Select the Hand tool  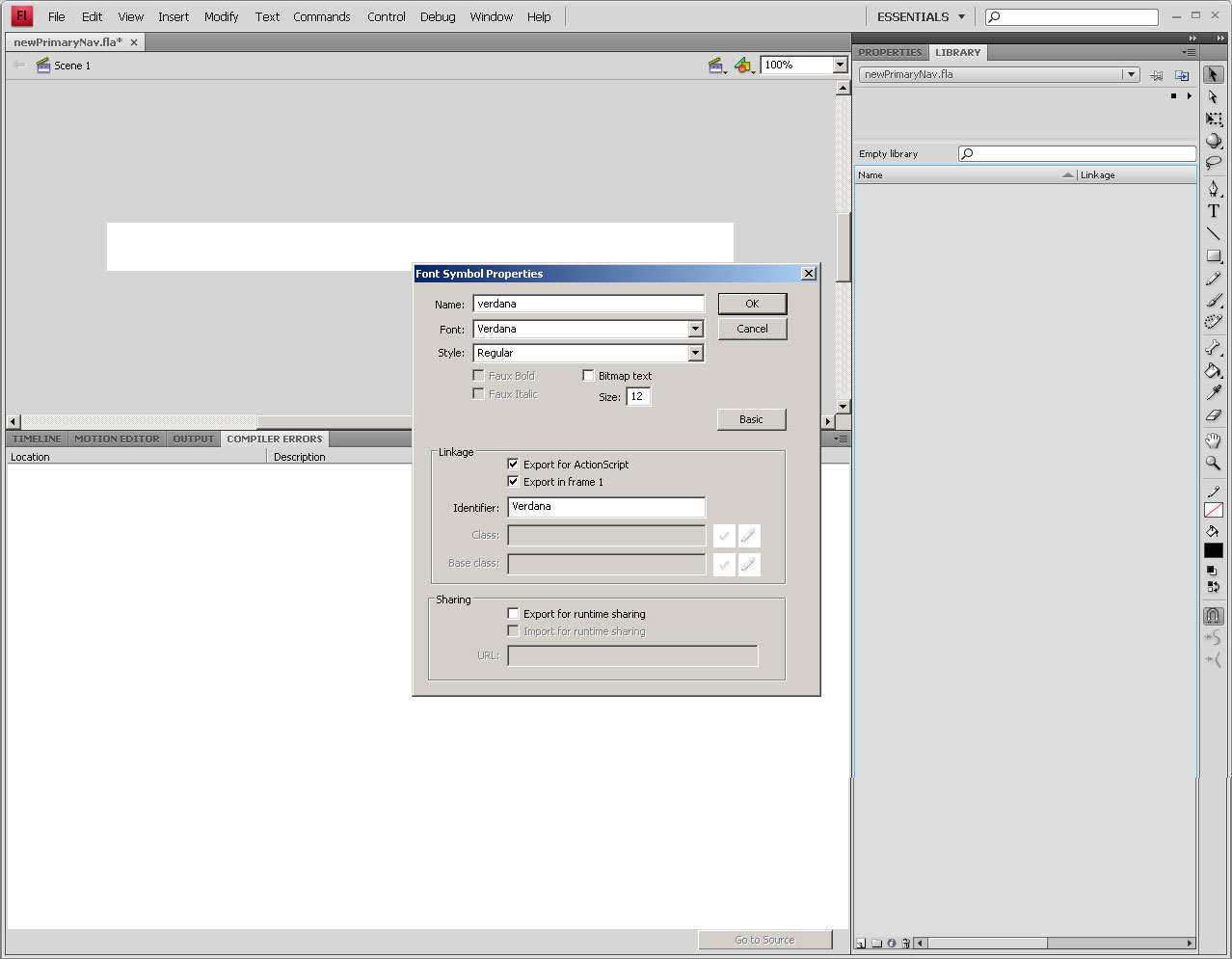coord(1213,440)
